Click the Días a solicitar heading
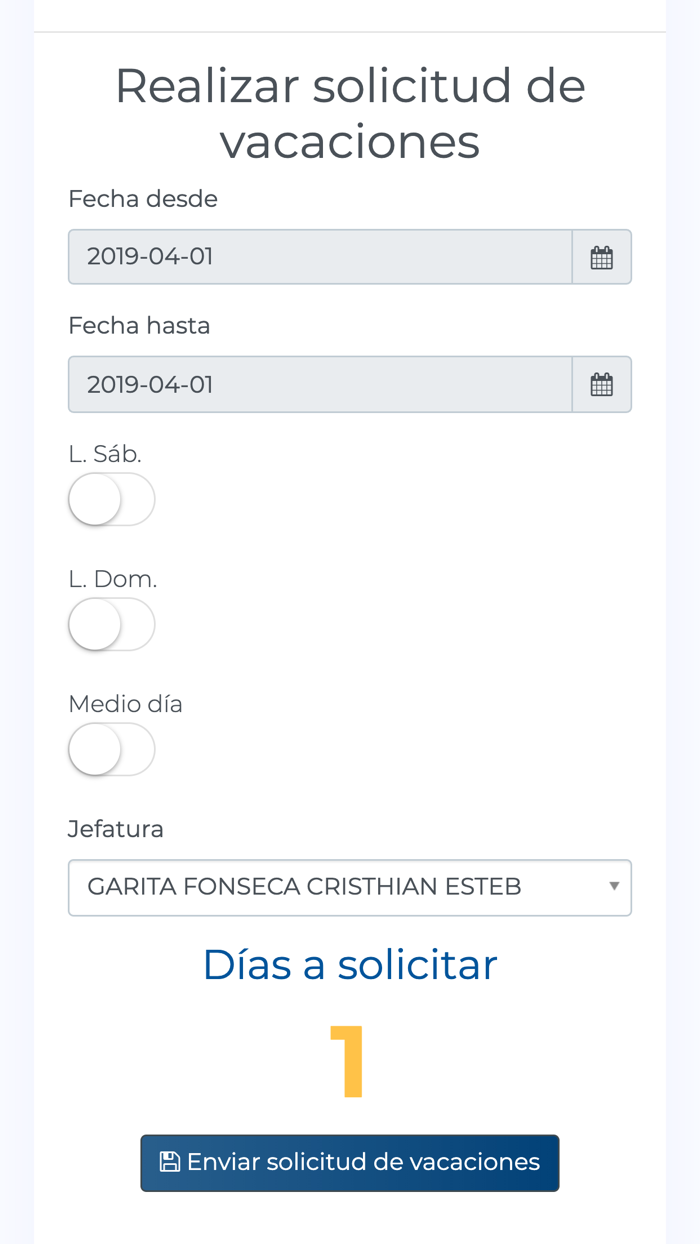The width and height of the screenshot is (700, 1244). 350,965
